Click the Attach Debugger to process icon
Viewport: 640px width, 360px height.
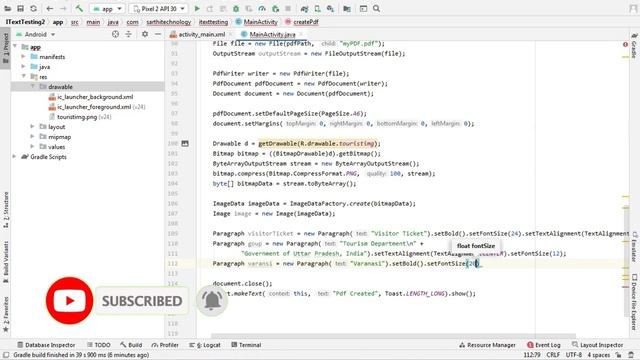[276, 9]
